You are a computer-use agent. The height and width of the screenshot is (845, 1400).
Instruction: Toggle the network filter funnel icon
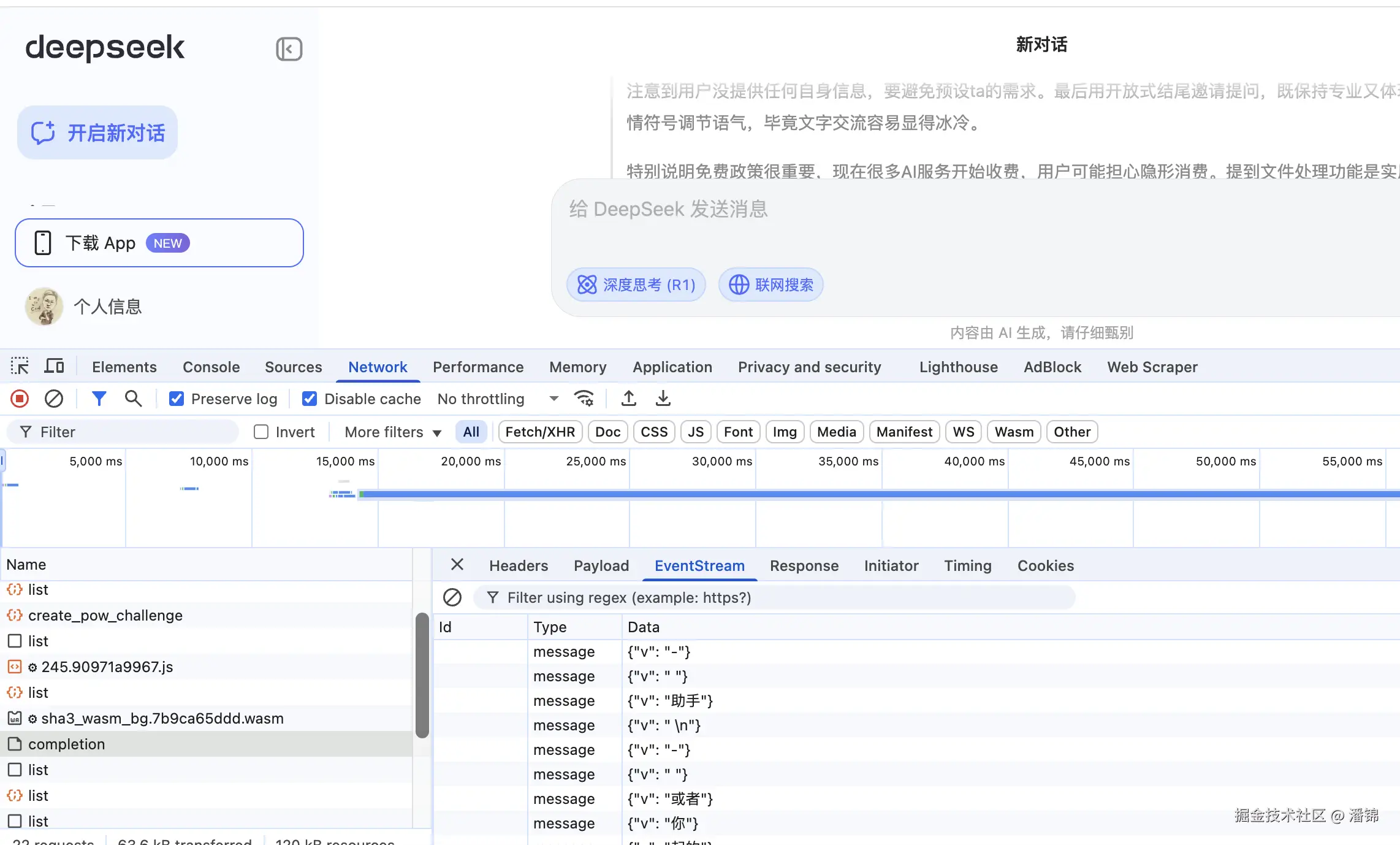coord(99,399)
